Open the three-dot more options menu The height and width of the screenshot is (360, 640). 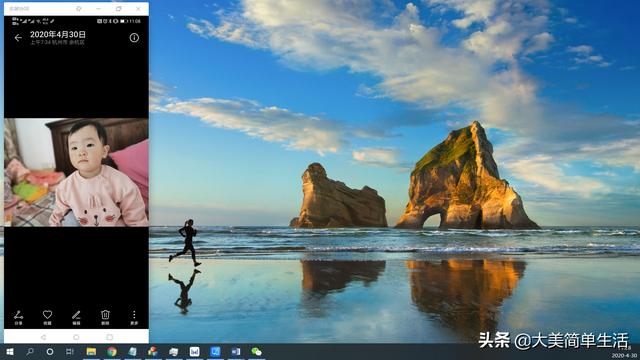(x=134, y=317)
